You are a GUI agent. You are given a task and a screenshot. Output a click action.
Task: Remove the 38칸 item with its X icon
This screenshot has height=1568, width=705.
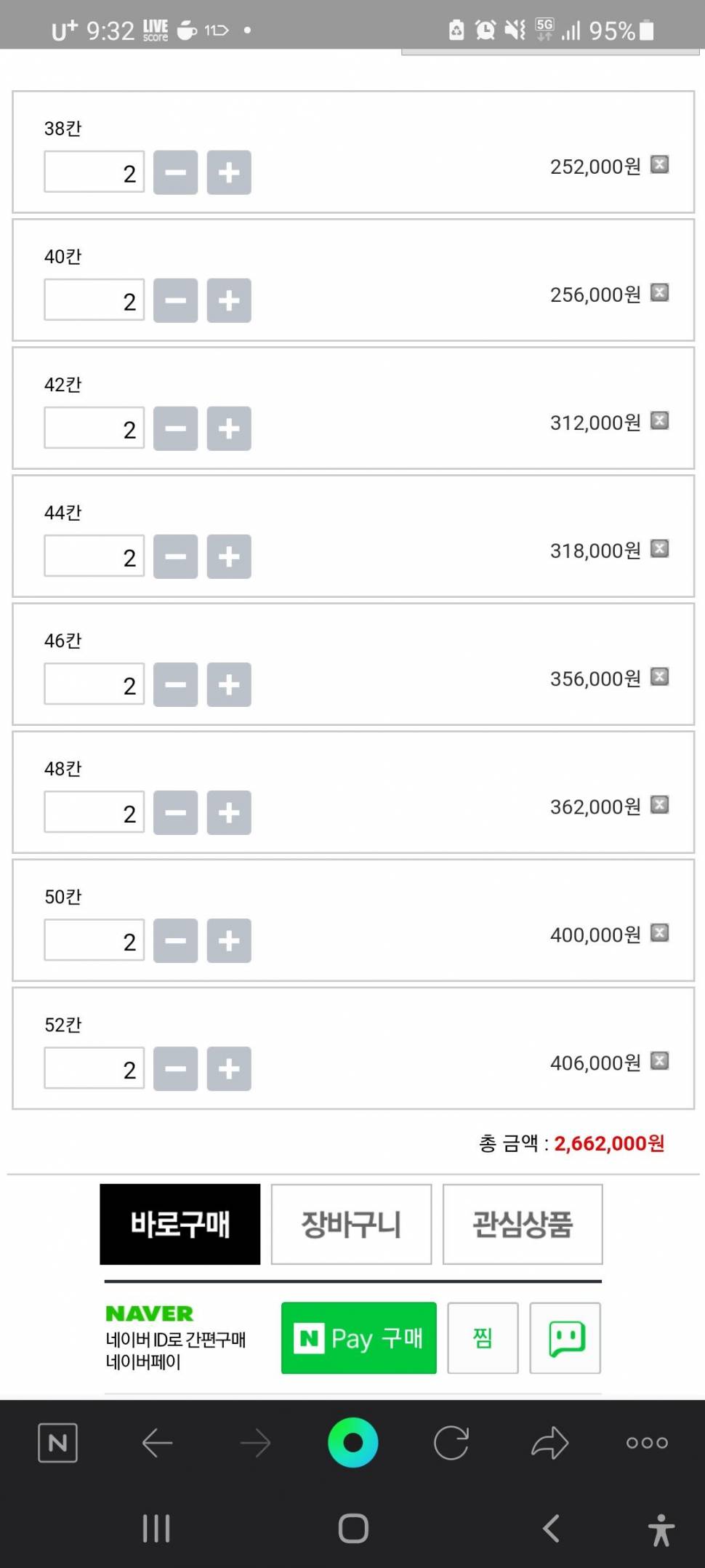click(x=659, y=165)
